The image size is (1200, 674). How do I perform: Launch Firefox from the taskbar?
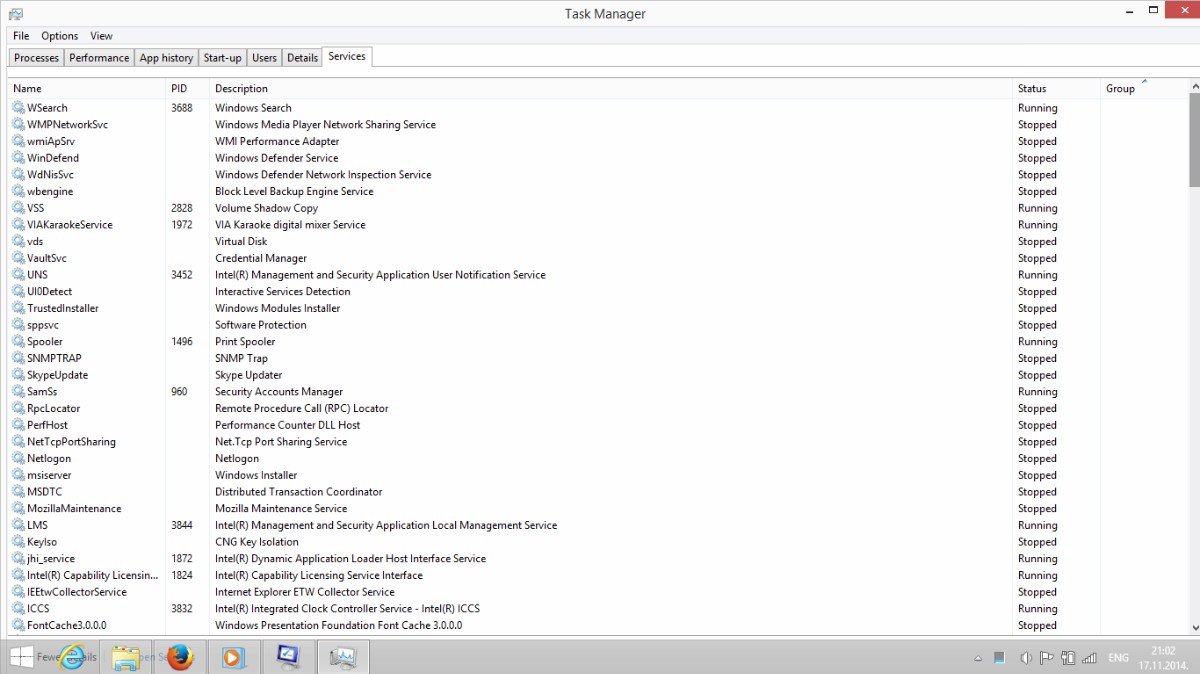coord(180,657)
